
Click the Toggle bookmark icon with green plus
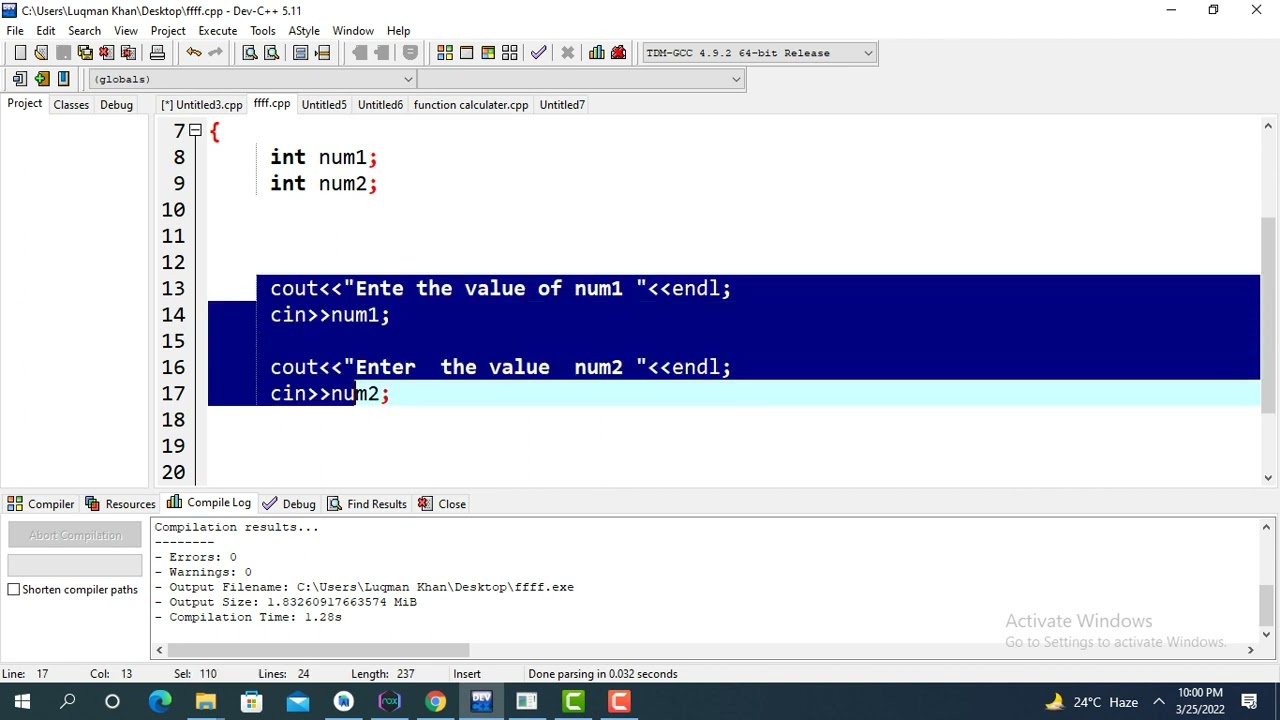(41, 79)
